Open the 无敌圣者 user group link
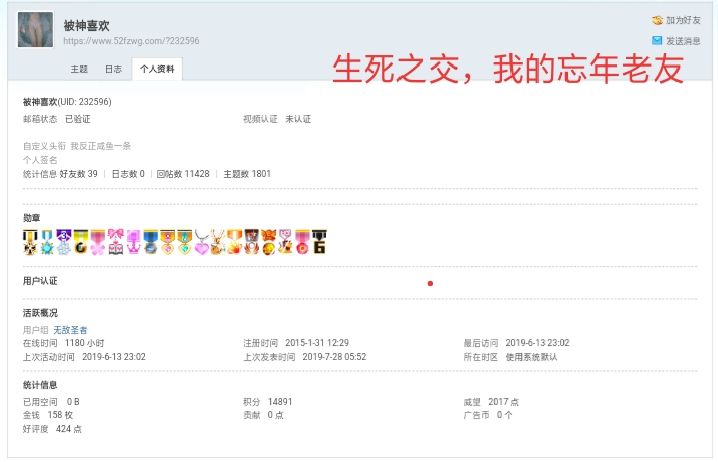This screenshot has height=462, width=718. 70,330
